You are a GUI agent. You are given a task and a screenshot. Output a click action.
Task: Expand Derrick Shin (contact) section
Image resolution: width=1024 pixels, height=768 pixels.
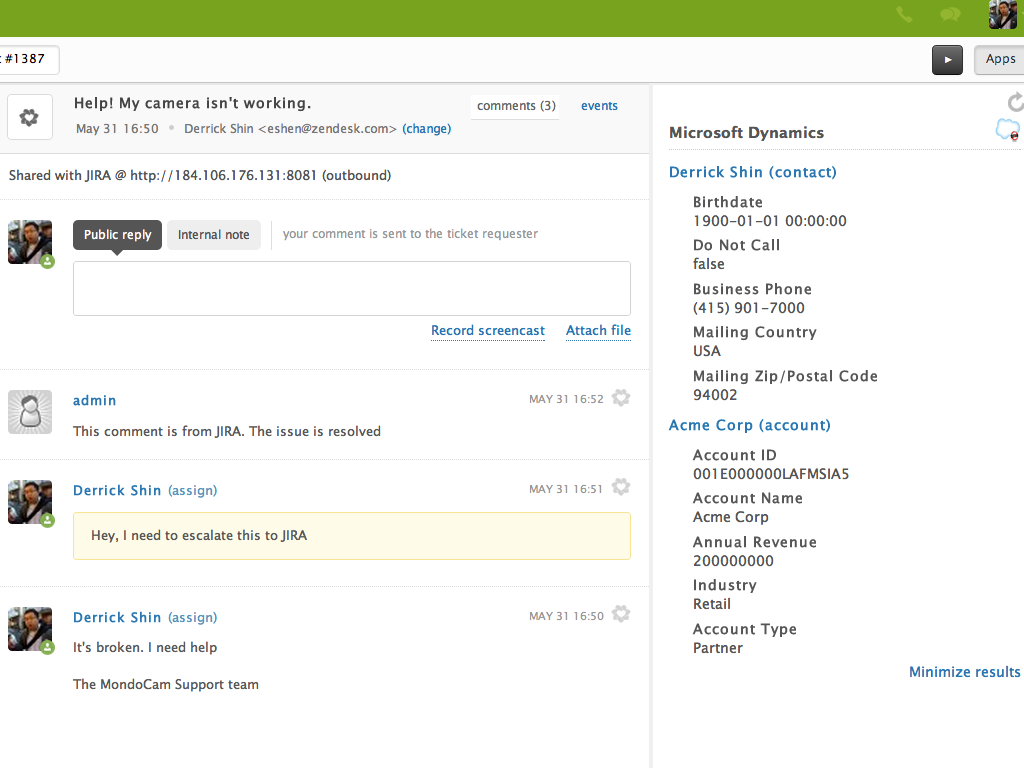pyautogui.click(x=752, y=172)
